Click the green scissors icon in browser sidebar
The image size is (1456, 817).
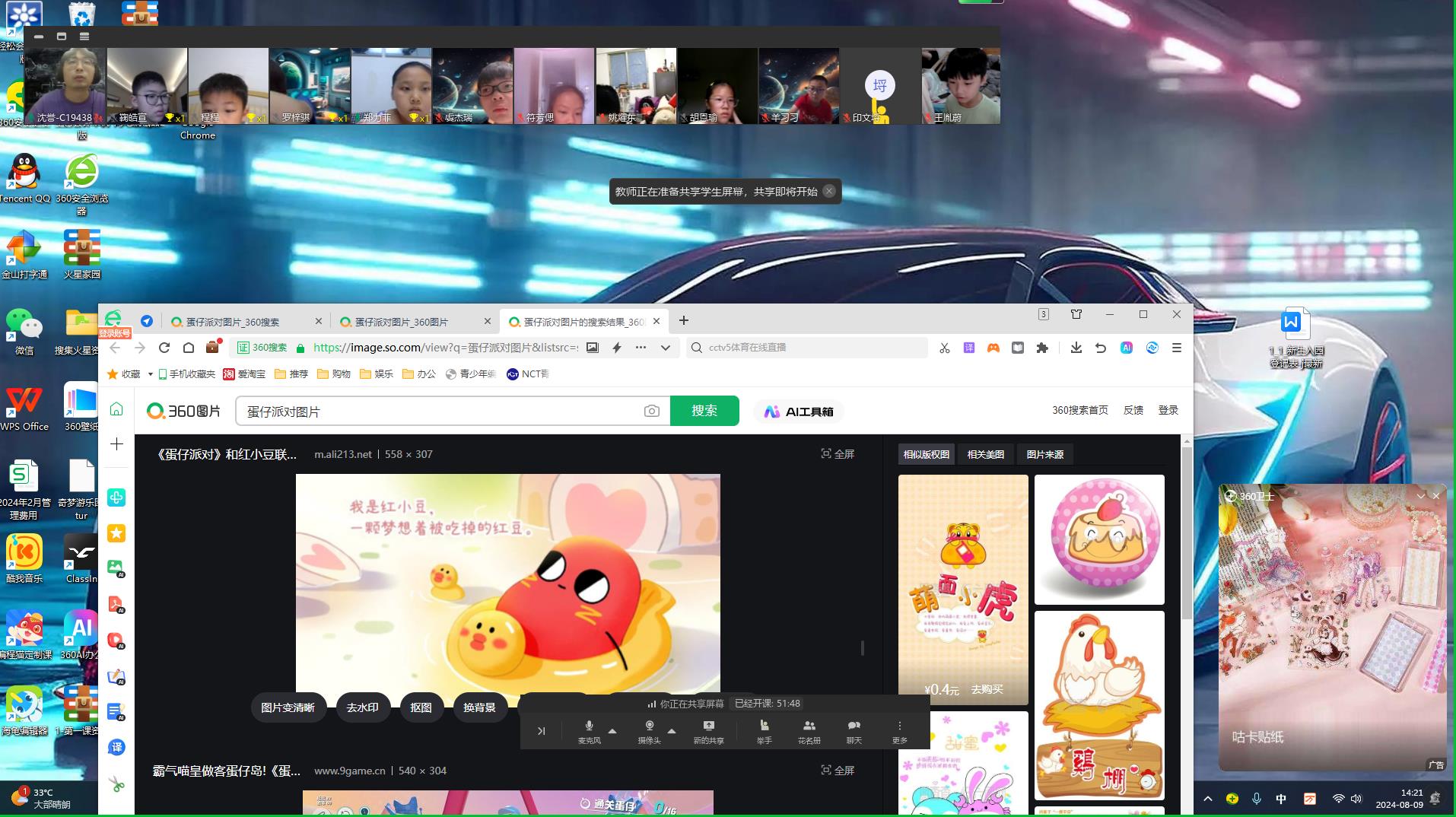coord(116,784)
